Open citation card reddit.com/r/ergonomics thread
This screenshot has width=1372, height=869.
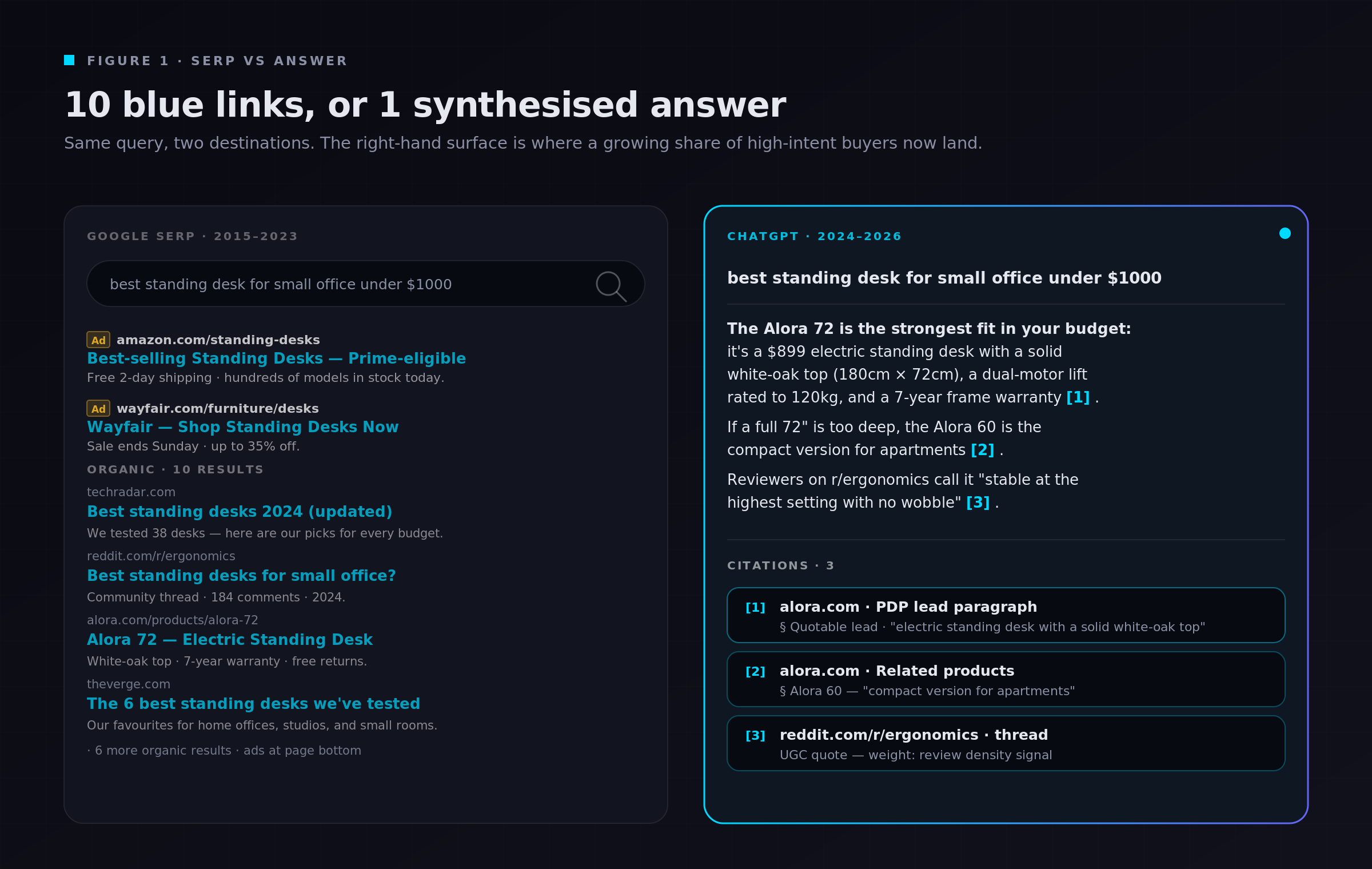pos(1006,743)
